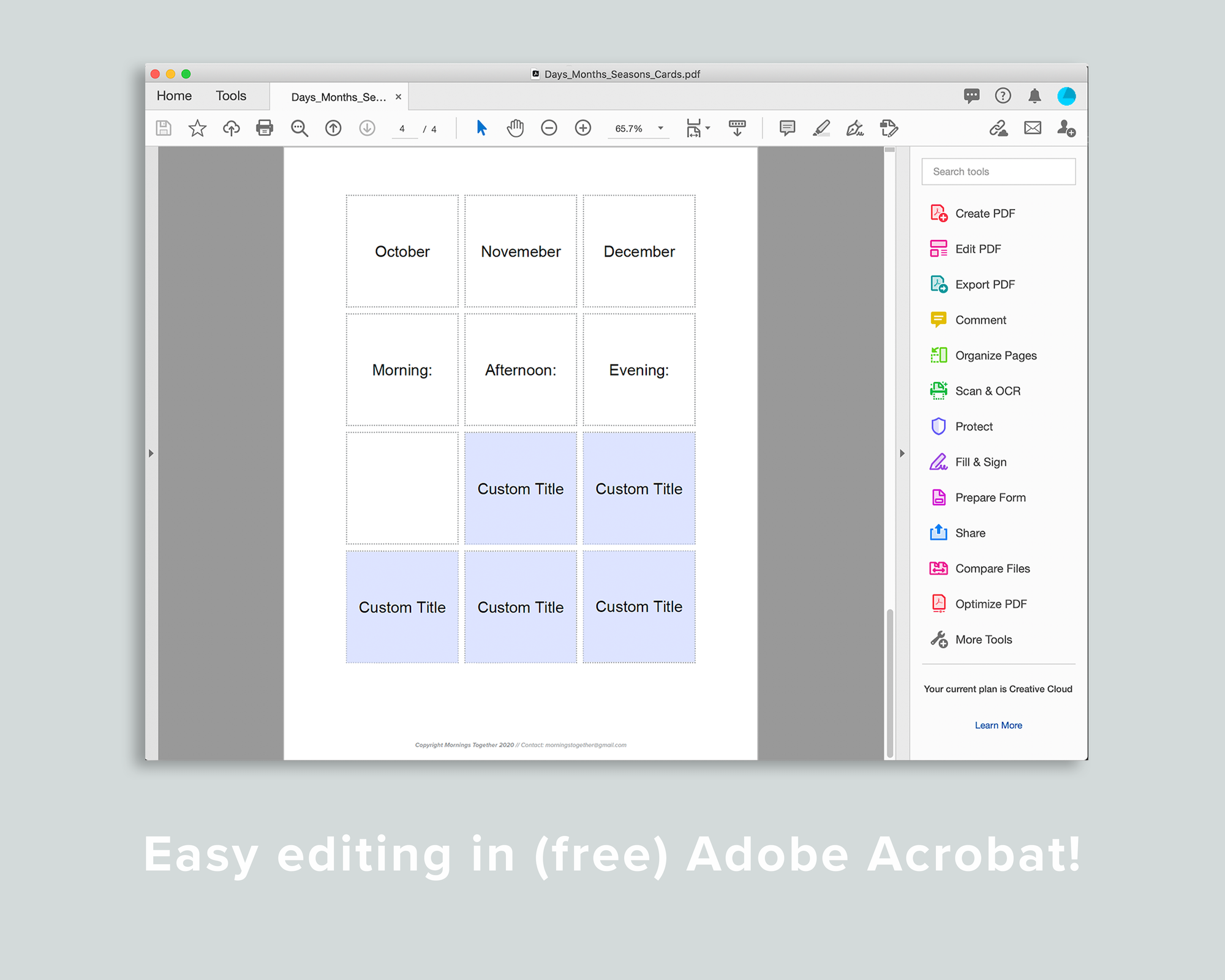Open the 65.7% zoom dropdown
This screenshot has height=980, width=1225.
(660, 128)
